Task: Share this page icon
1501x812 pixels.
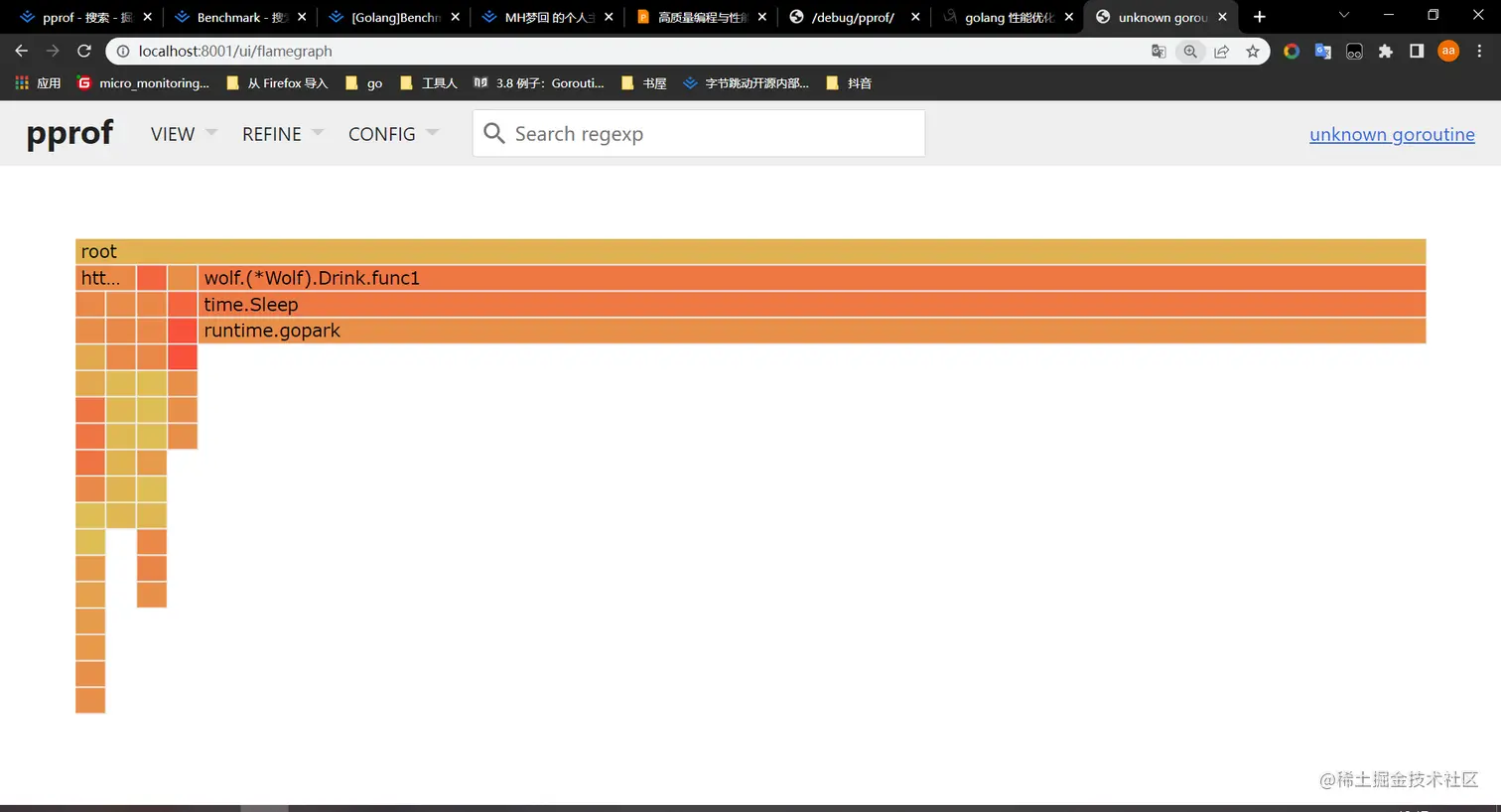Action: pos(1221,51)
